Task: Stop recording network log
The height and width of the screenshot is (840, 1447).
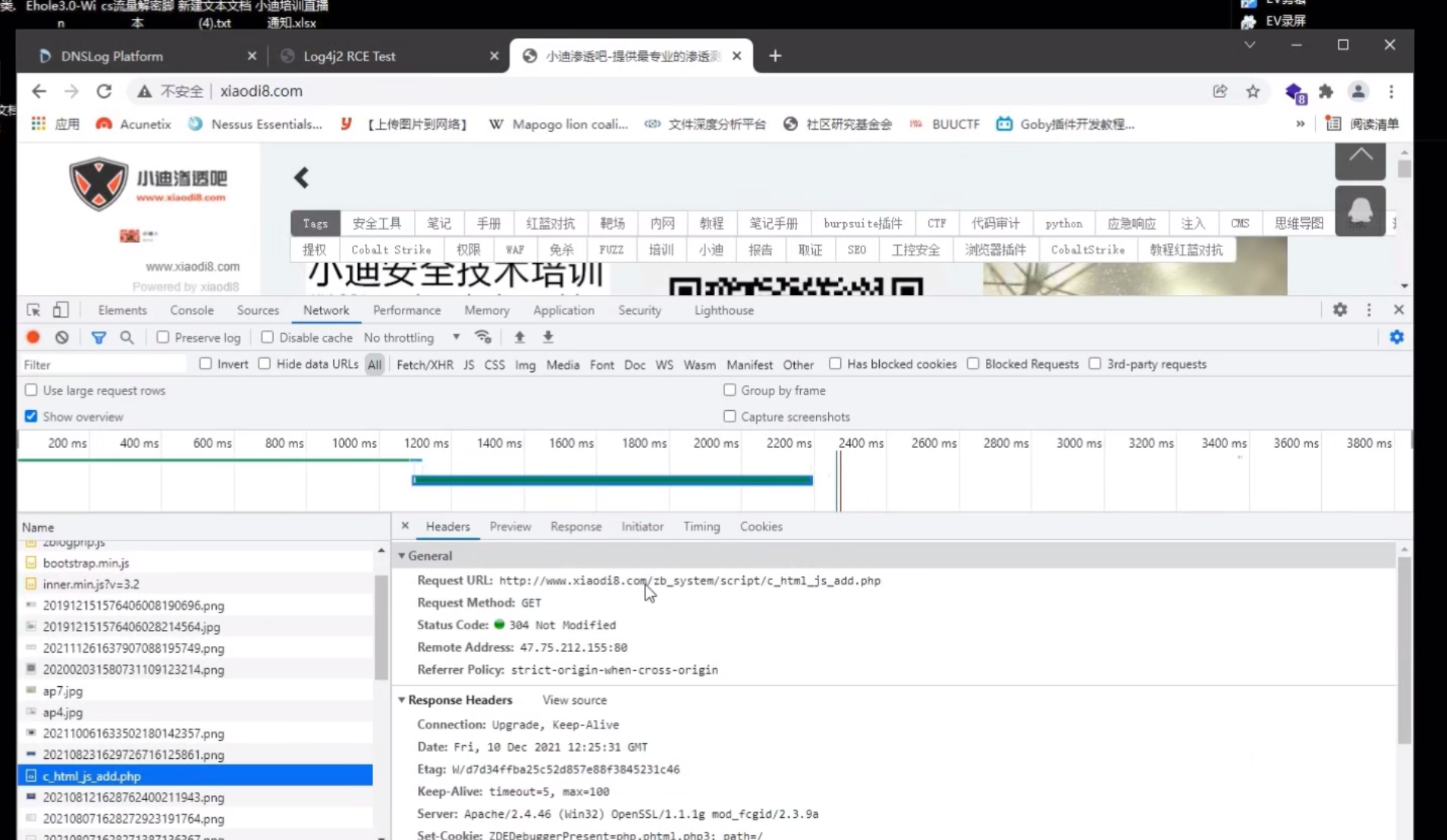Action: [33, 337]
